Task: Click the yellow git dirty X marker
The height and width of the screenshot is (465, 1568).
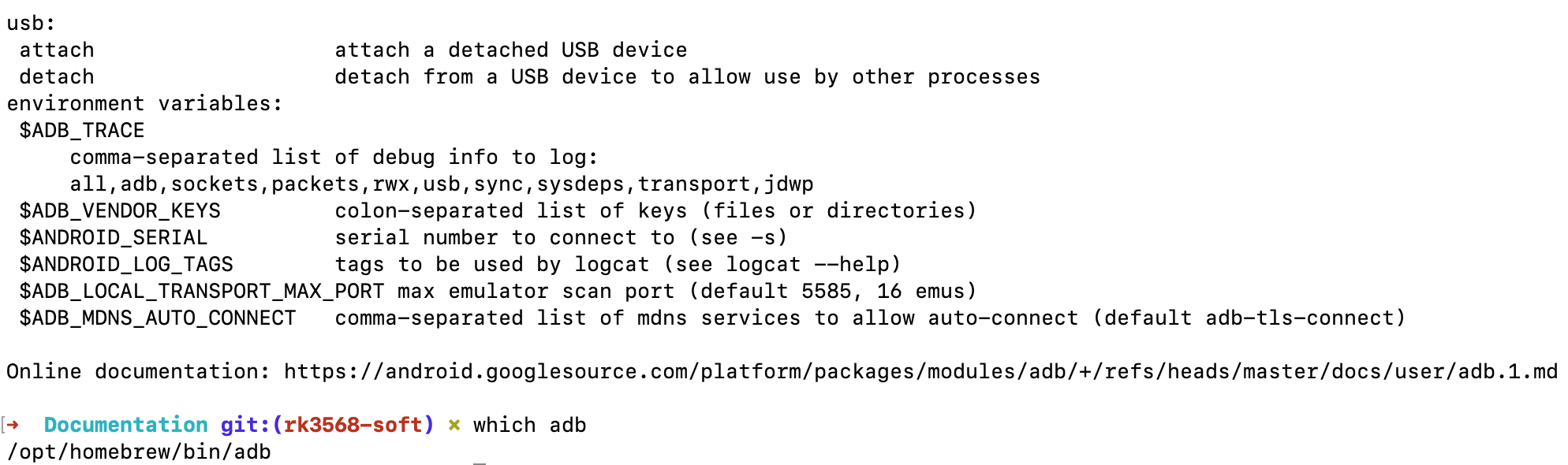Action: tap(454, 426)
